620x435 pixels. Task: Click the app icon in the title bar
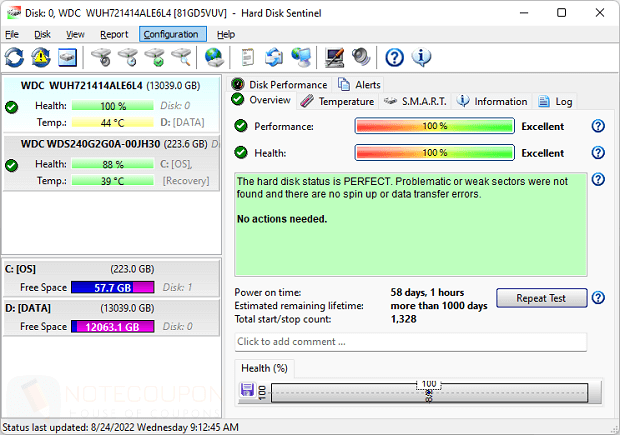coord(14,13)
